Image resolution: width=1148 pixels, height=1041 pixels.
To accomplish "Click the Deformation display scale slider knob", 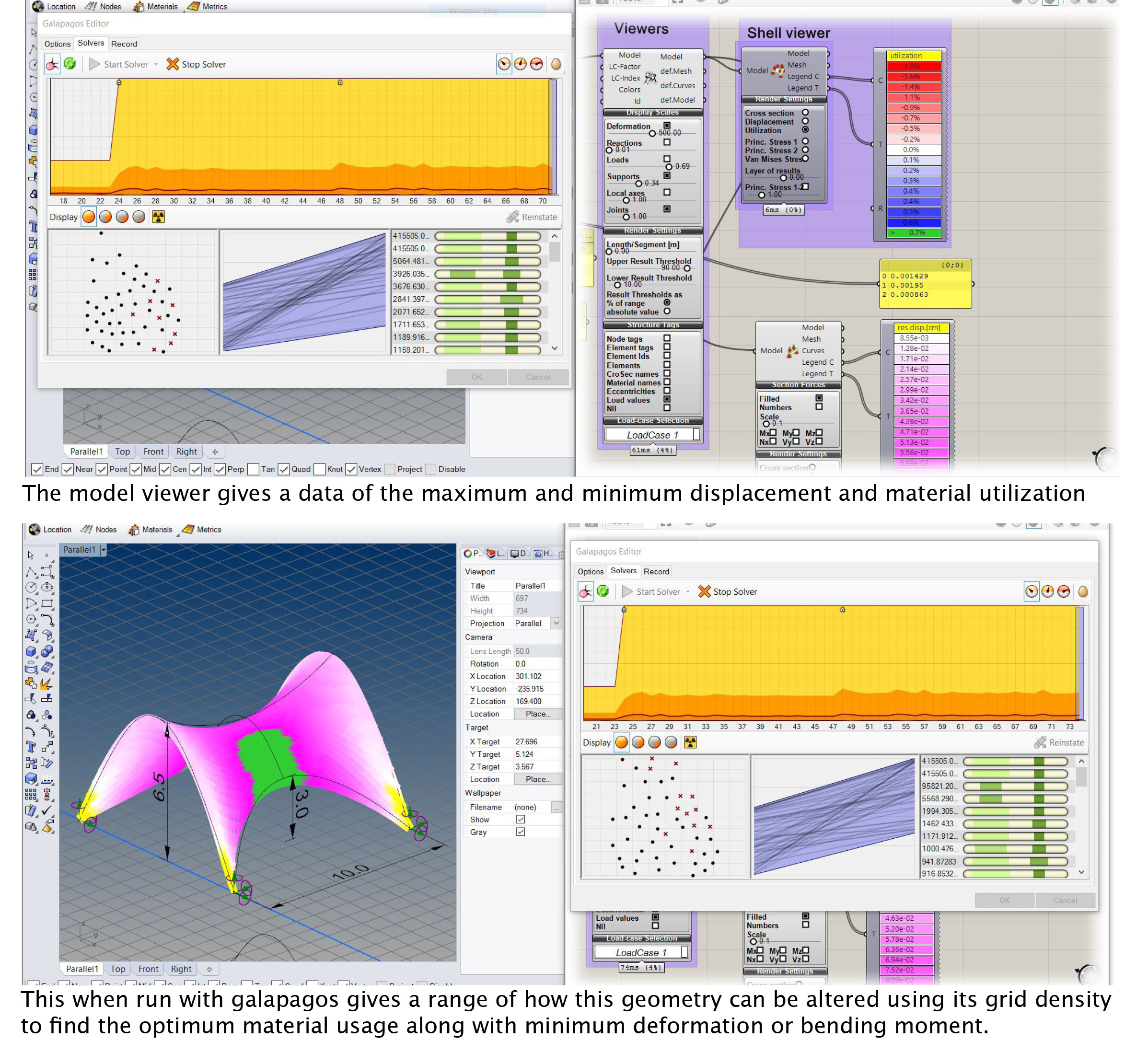I will coord(652,133).
